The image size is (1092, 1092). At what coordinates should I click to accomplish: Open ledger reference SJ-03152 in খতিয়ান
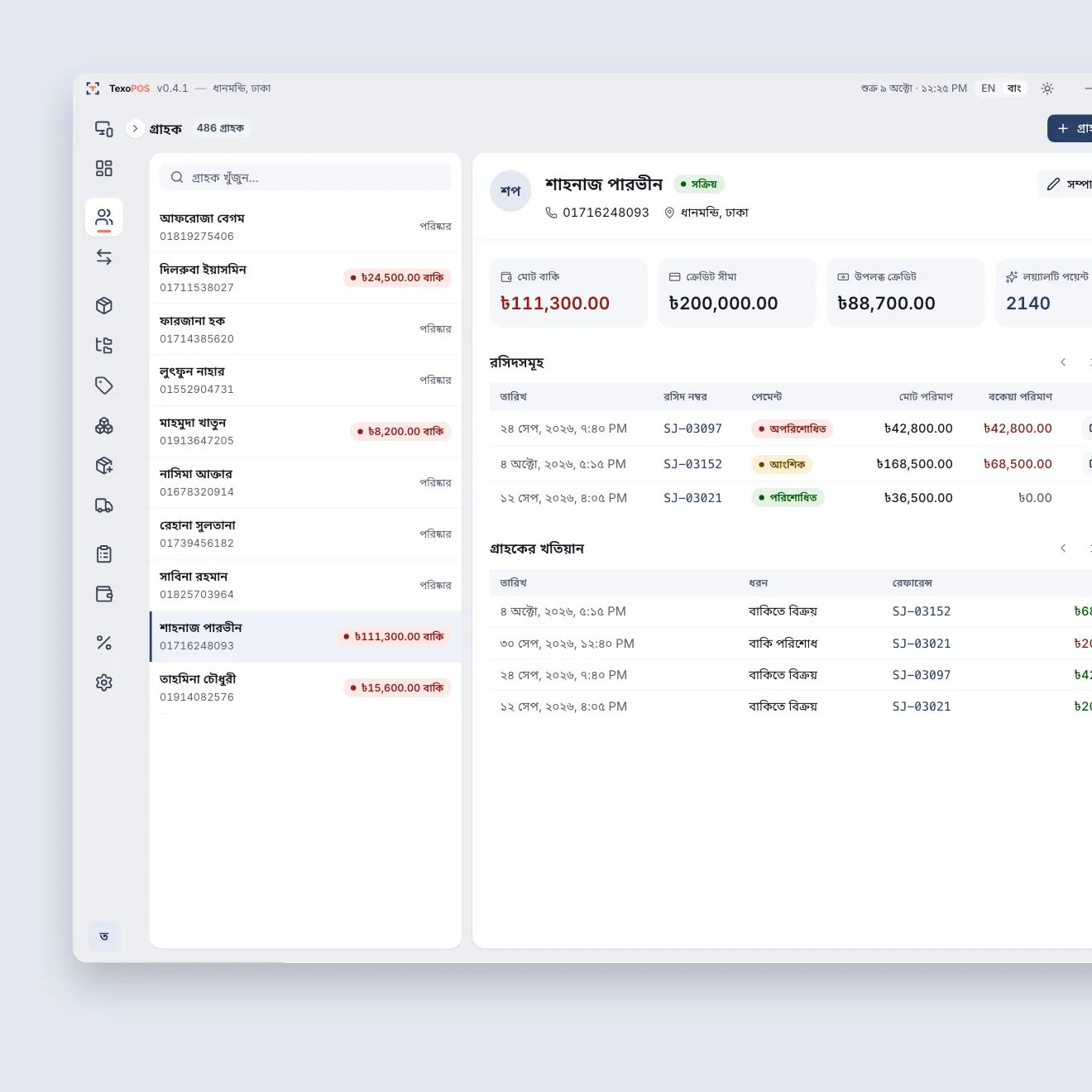tap(922, 611)
